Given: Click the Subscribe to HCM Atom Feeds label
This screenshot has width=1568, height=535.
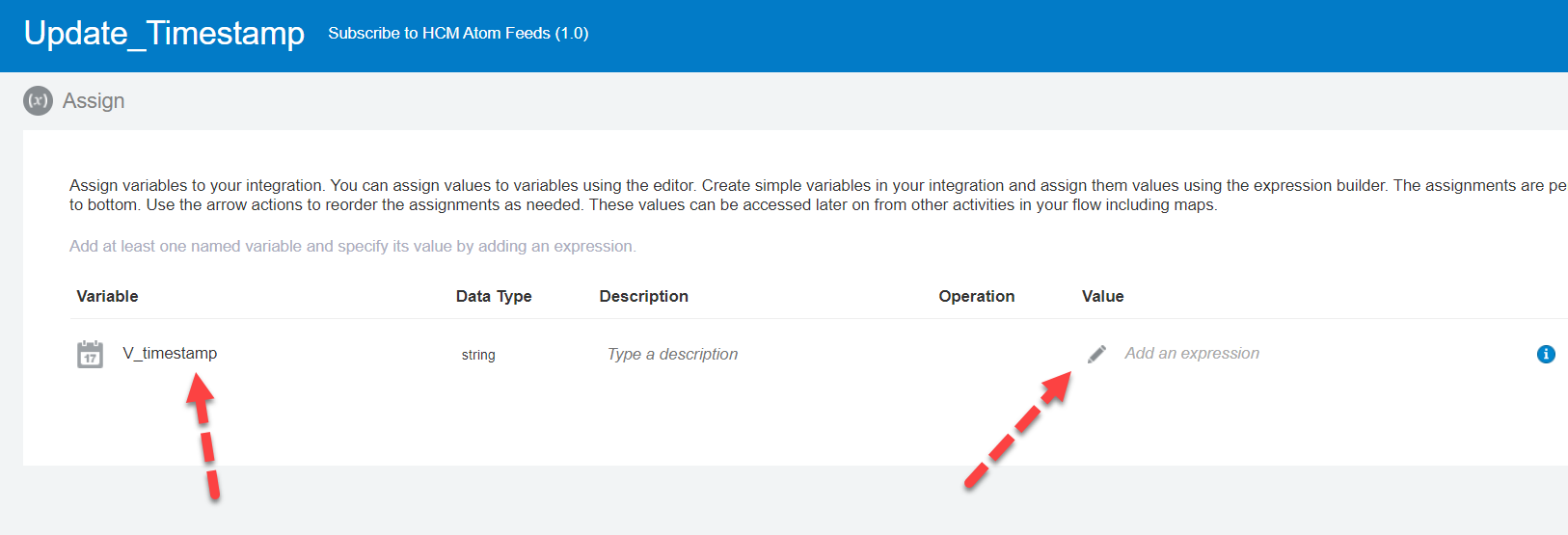Looking at the screenshot, I should pyautogui.click(x=458, y=33).
